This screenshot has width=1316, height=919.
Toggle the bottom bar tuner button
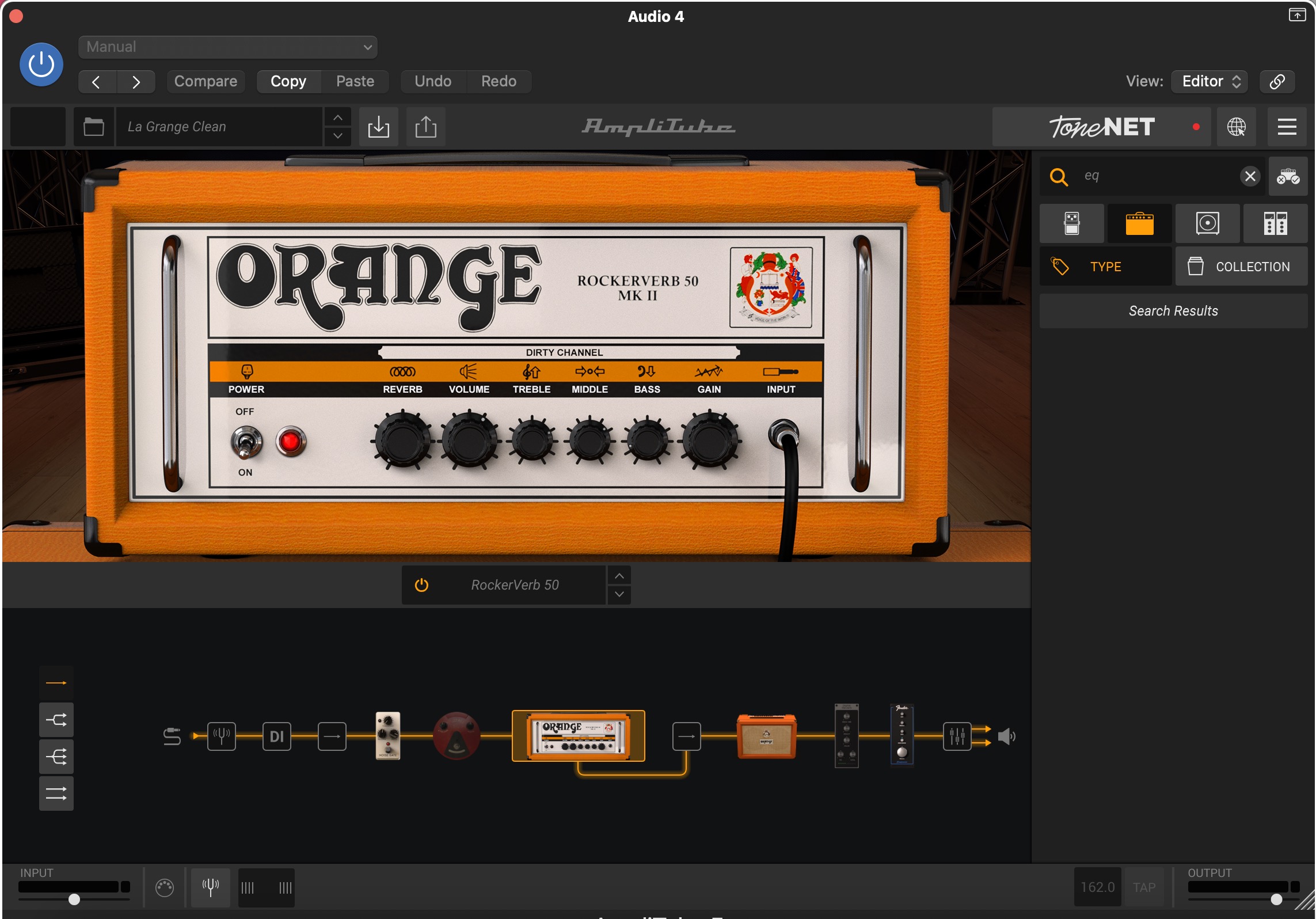point(211,888)
